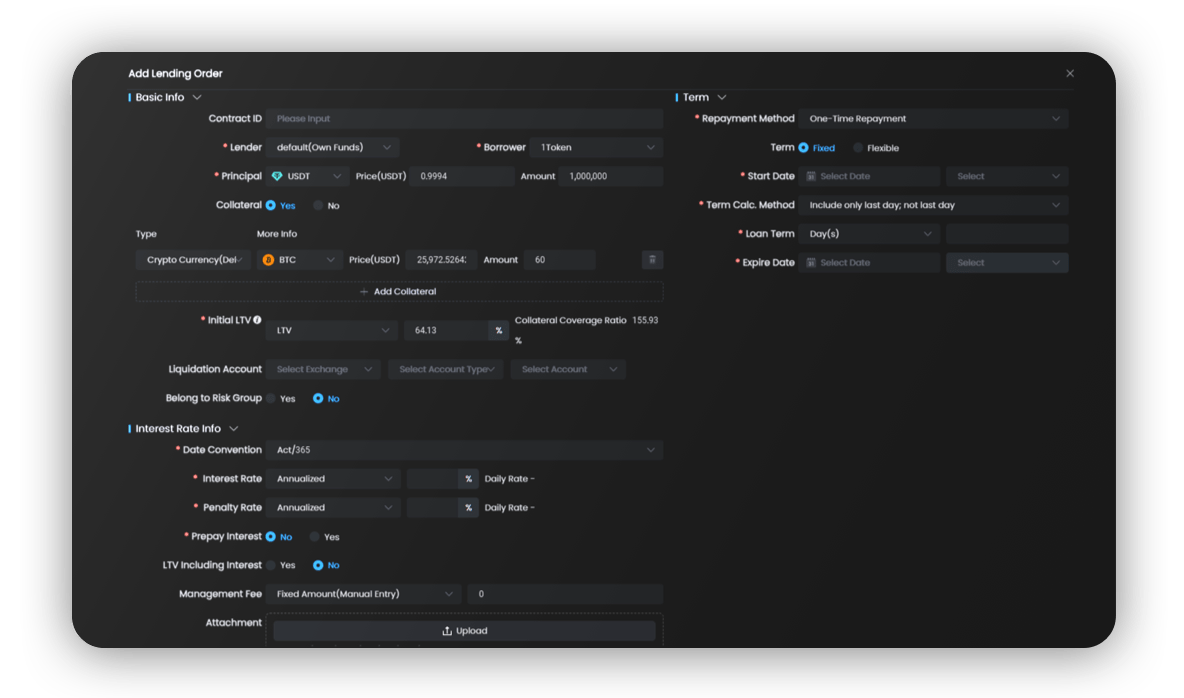Delete the BTC collateral row via trash icon
1184x698 pixels.
point(651,260)
